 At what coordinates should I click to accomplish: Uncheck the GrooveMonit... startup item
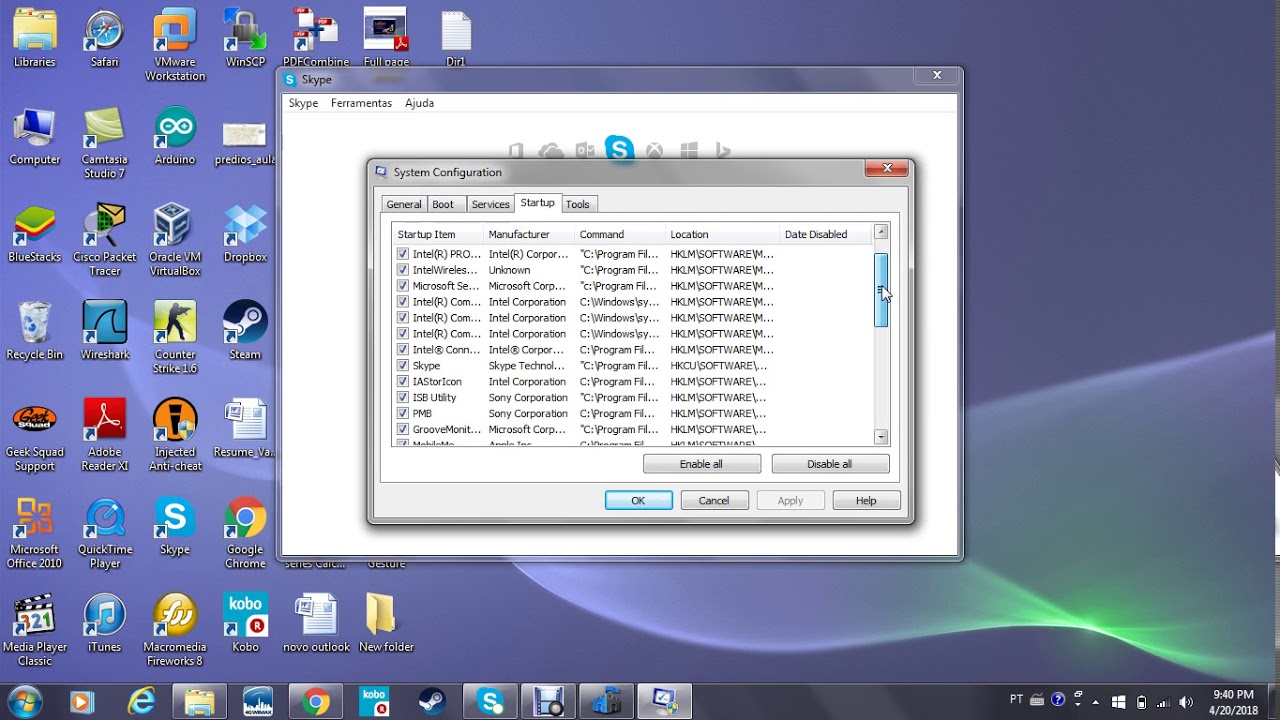coord(402,429)
